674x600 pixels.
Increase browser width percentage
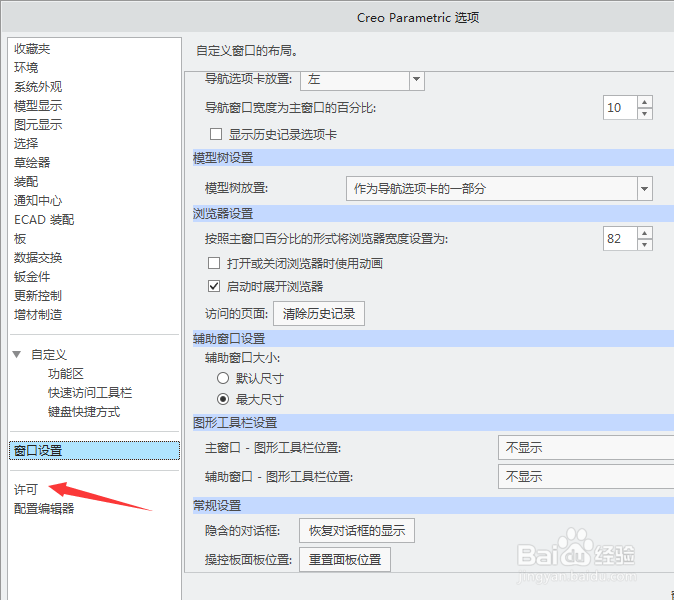(x=644, y=233)
